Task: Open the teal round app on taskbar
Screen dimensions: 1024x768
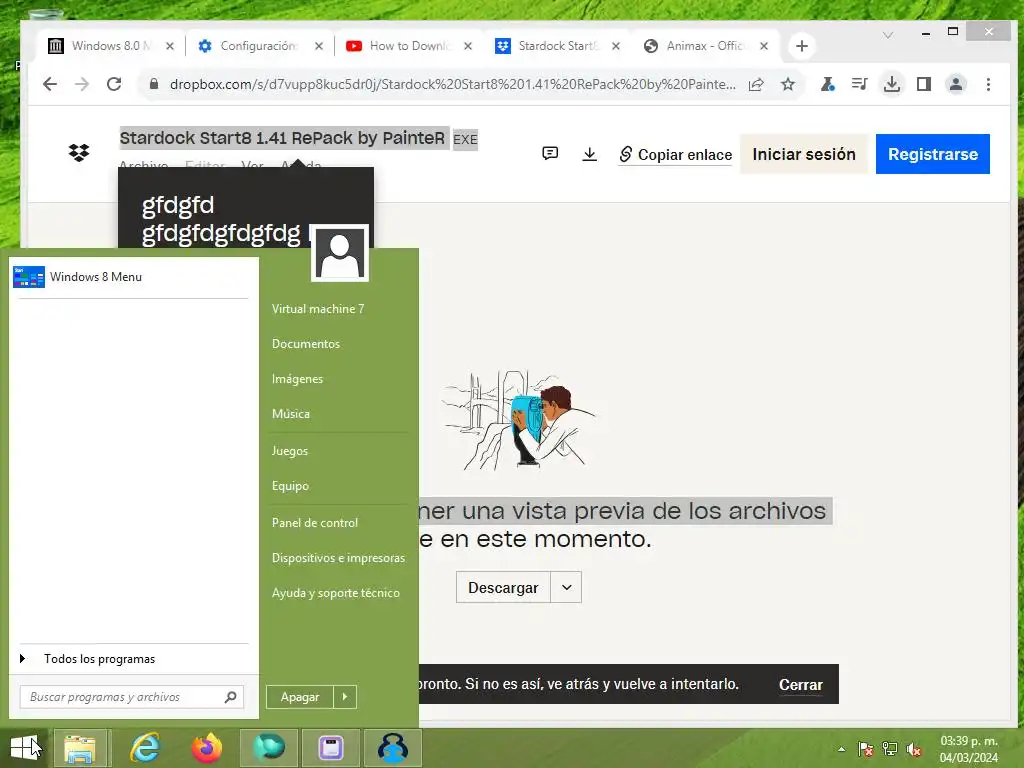Action: tap(269, 748)
